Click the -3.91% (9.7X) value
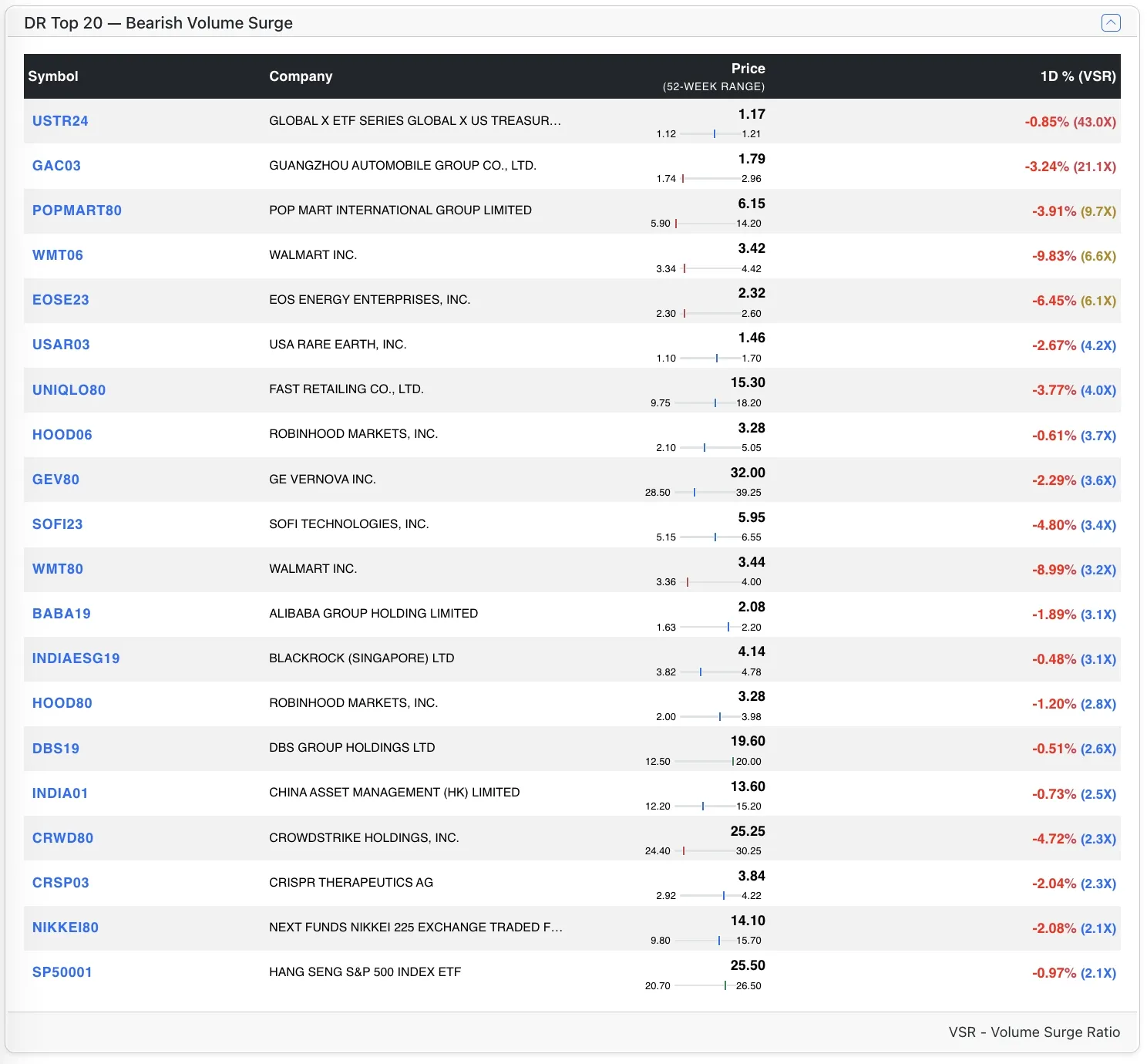This screenshot has width=1147, height=1064. tap(1074, 211)
